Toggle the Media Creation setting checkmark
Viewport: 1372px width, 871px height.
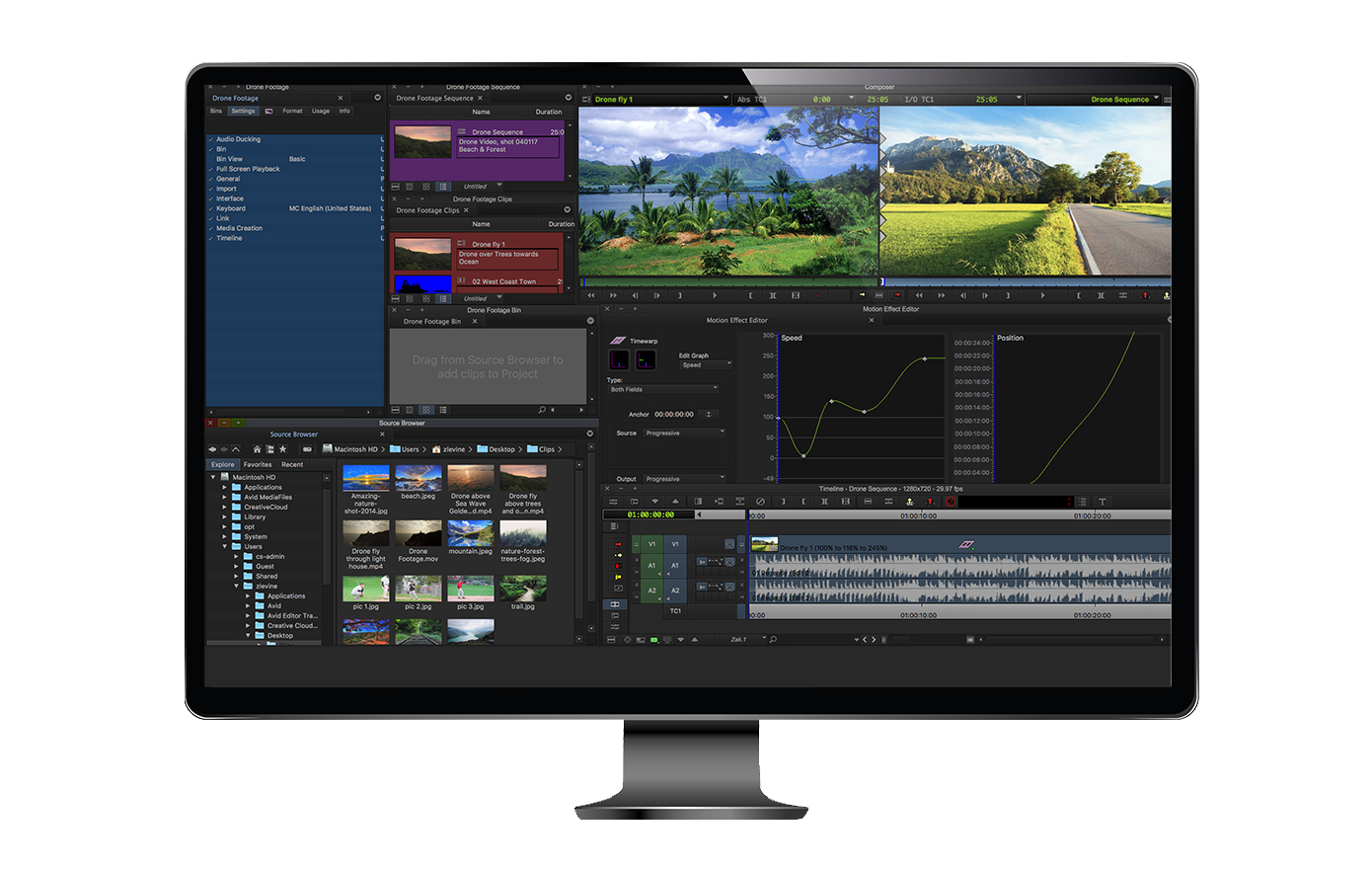(x=211, y=228)
